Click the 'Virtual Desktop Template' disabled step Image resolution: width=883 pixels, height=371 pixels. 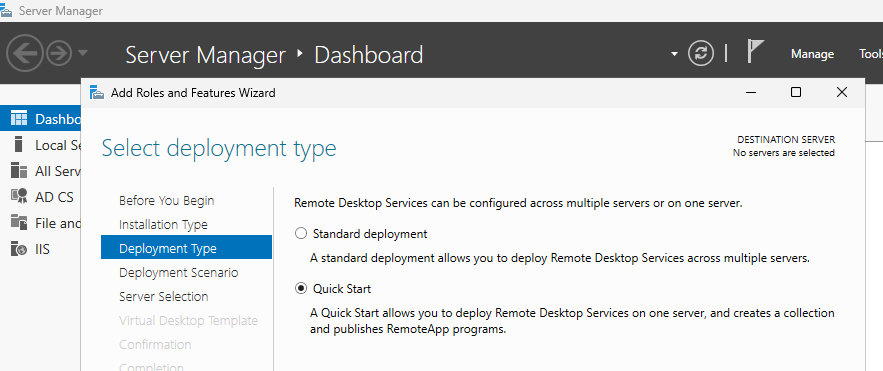pyautogui.click(x=188, y=320)
